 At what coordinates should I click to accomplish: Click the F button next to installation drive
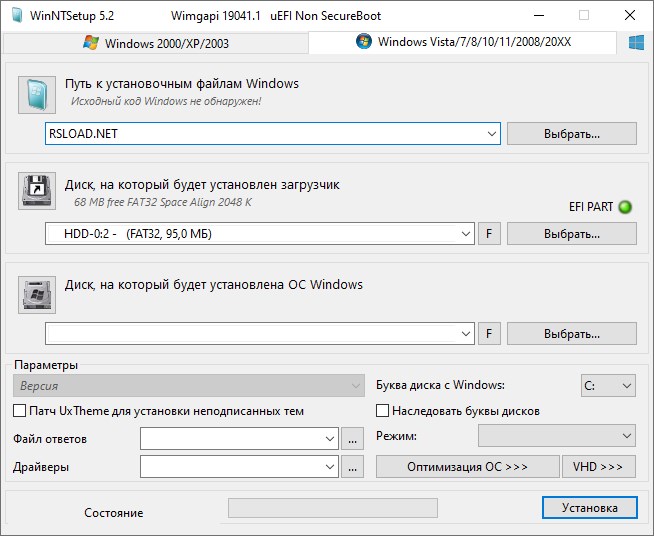pyautogui.click(x=489, y=334)
